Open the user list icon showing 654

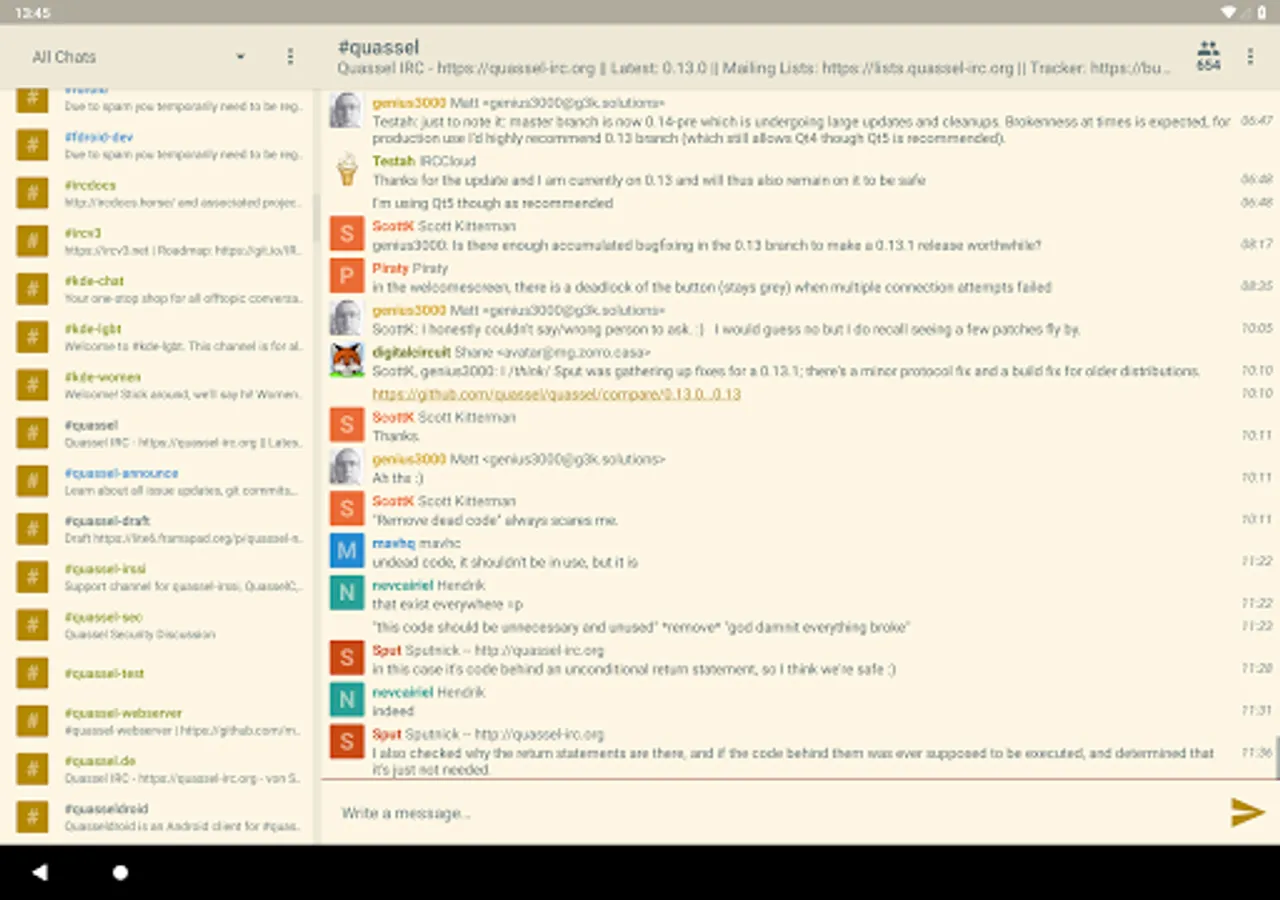(1208, 56)
